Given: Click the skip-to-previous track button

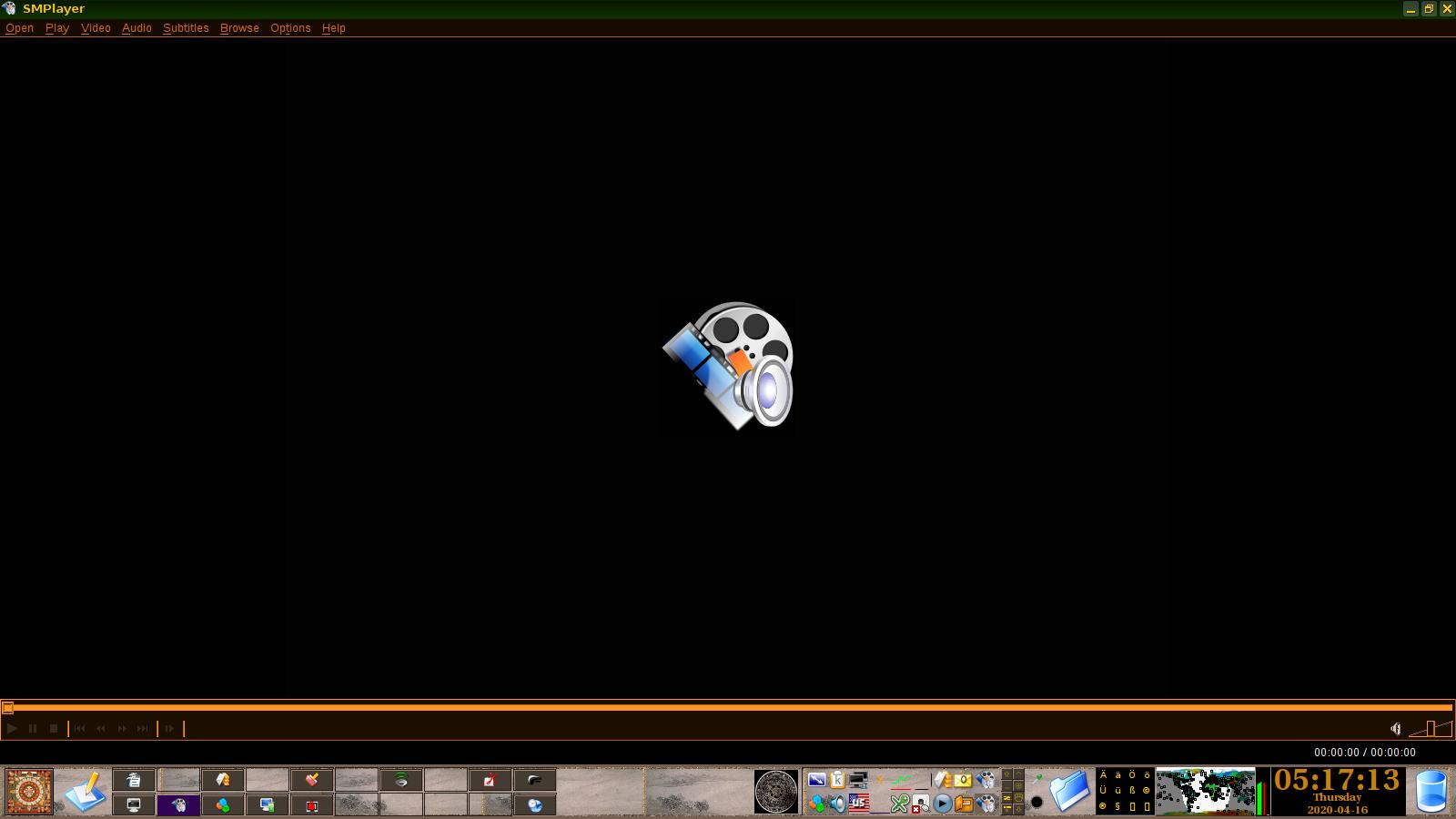Looking at the screenshot, I should 80,728.
